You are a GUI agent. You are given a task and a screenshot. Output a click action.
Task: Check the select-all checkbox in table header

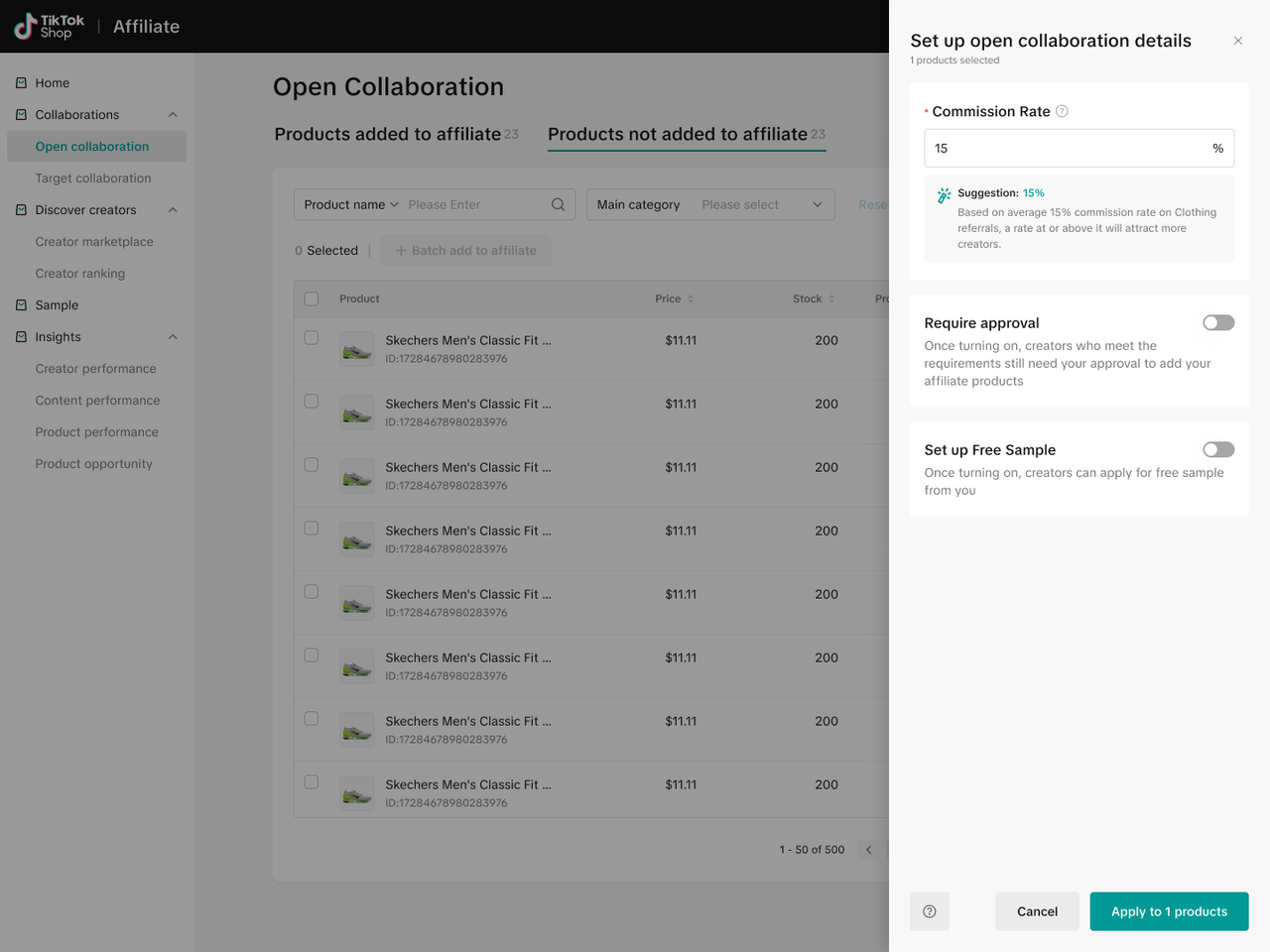(312, 298)
